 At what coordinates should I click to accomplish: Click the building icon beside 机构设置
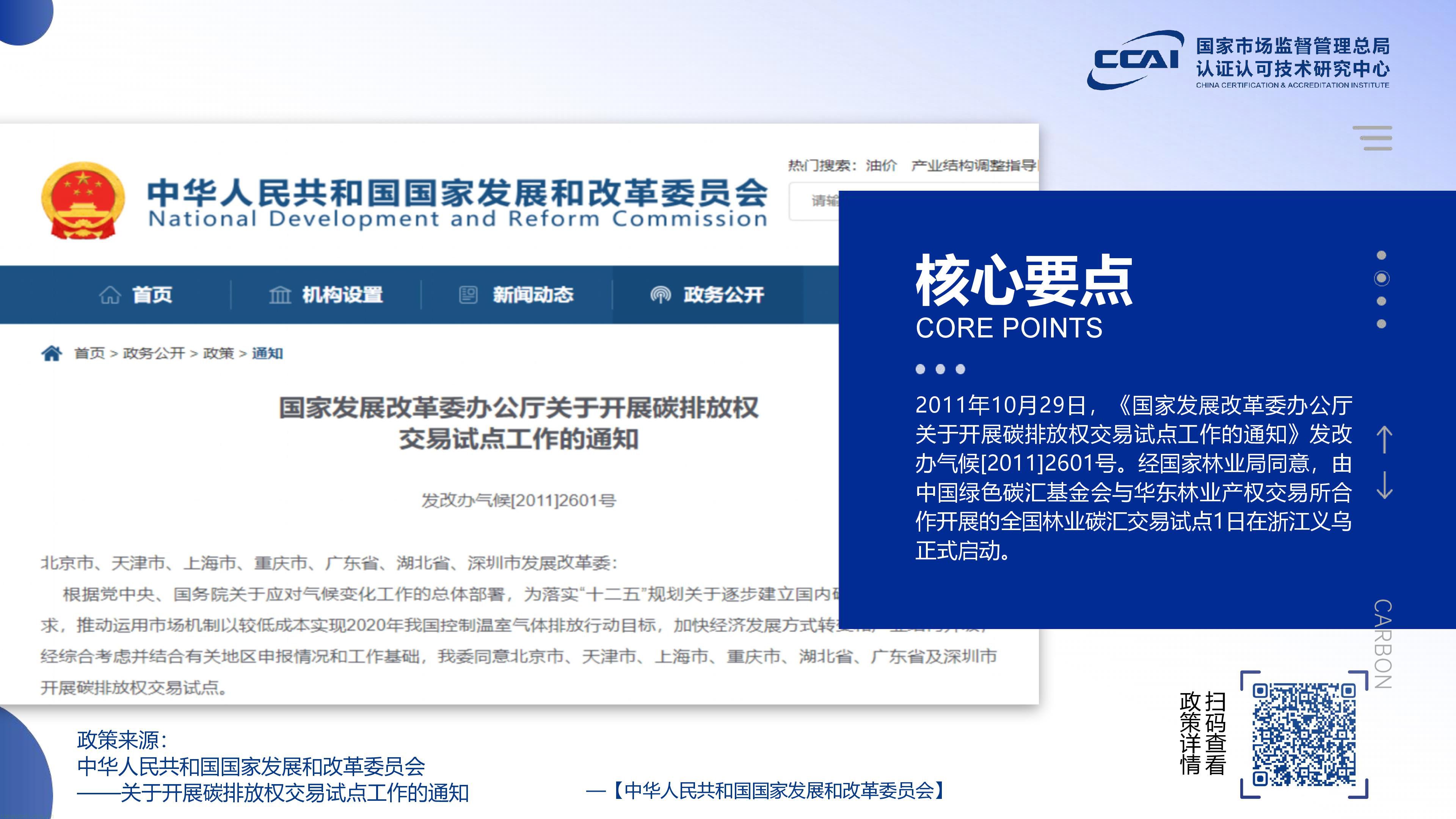[280, 295]
